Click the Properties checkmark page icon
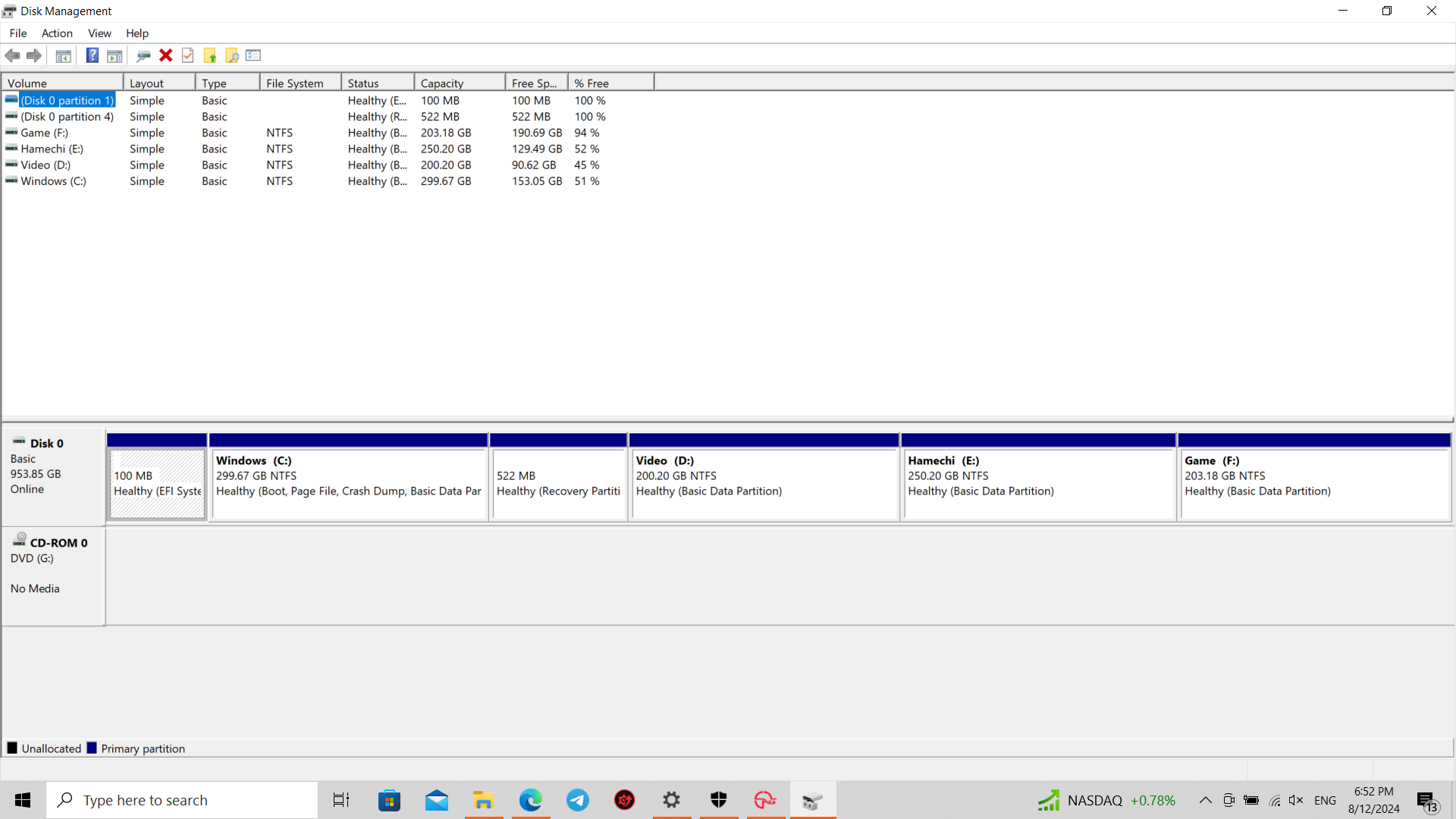 [x=188, y=55]
